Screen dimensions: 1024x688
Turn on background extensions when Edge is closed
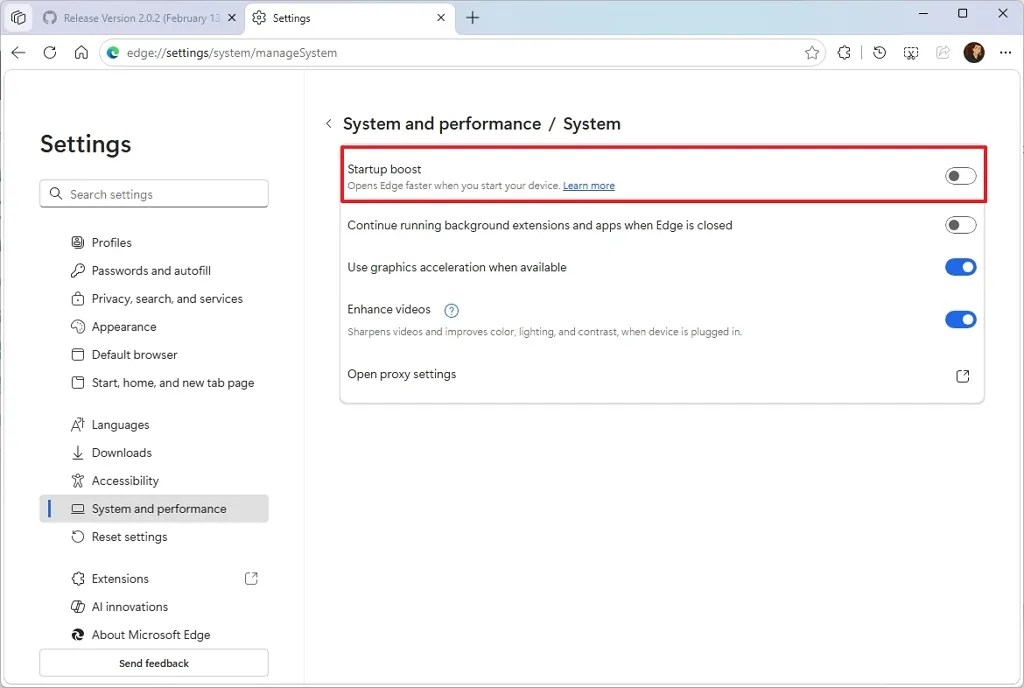click(959, 225)
